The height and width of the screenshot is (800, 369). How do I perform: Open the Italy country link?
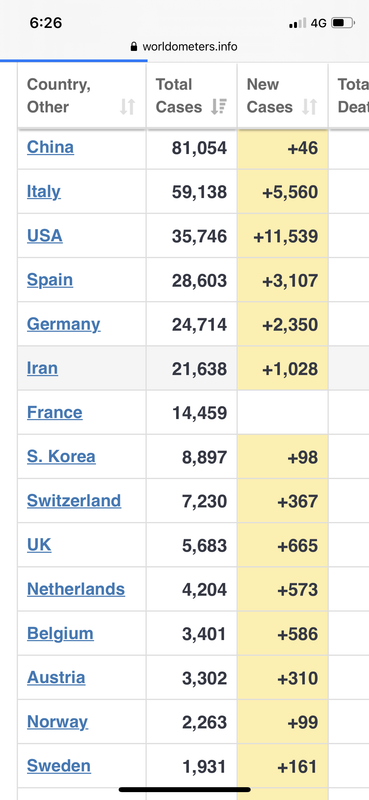pyautogui.click(x=43, y=192)
